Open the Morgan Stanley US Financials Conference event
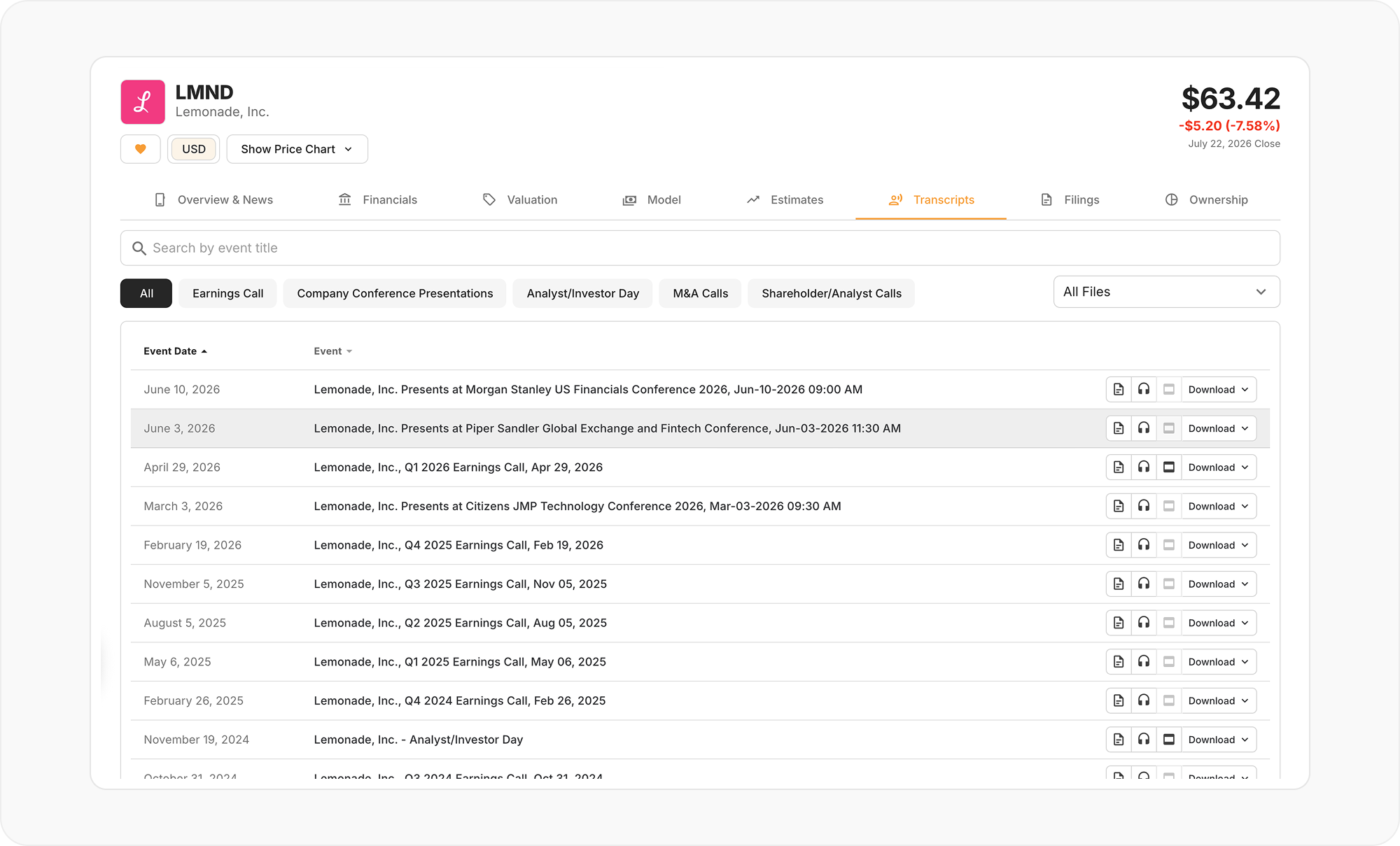Viewport: 1400px width, 846px height. click(x=588, y=390)
